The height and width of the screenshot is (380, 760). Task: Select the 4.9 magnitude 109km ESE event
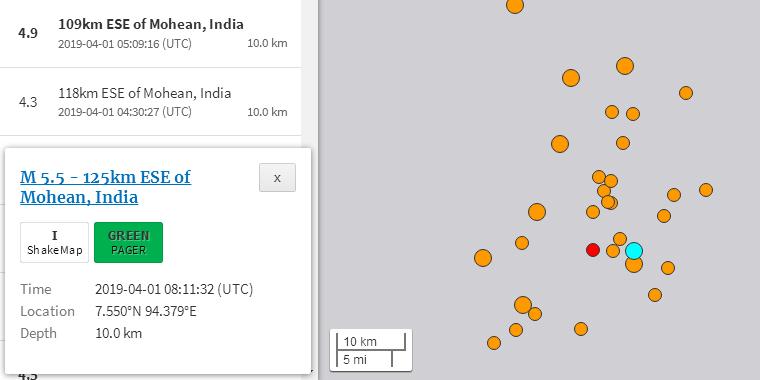(x=150, y=33)
